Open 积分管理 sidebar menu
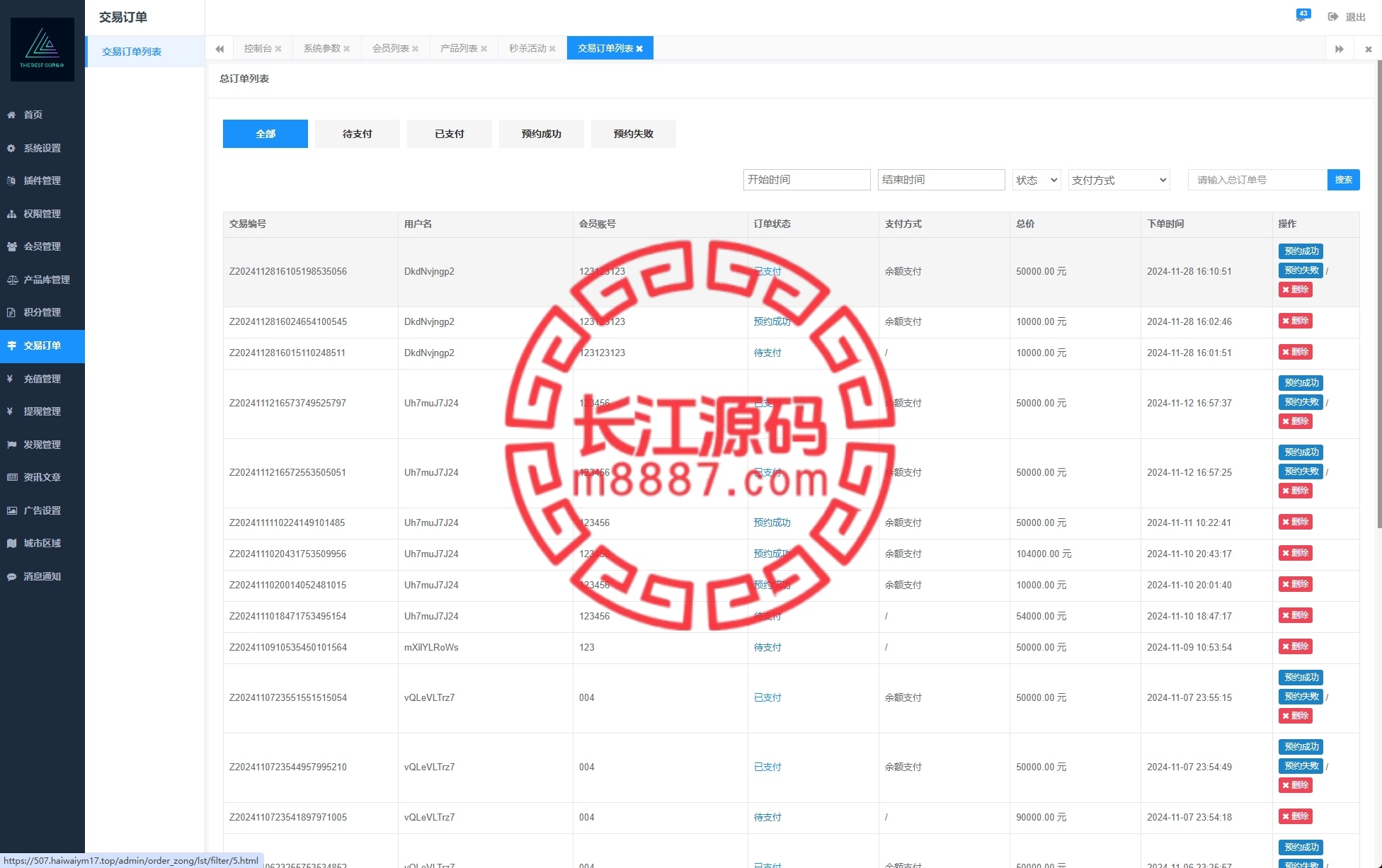 pyautogui.click(x=42, y=312)
